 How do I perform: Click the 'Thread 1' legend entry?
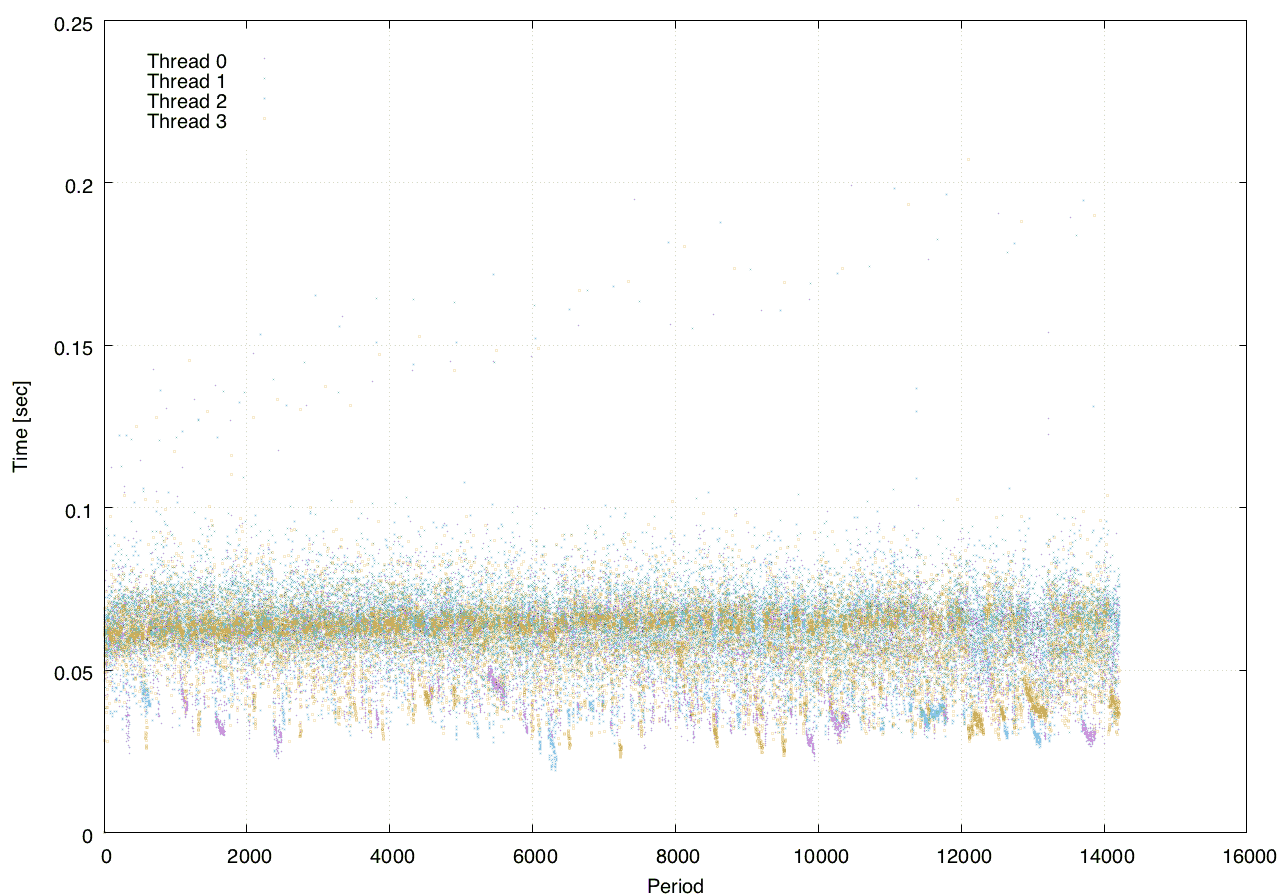[187, 82]
